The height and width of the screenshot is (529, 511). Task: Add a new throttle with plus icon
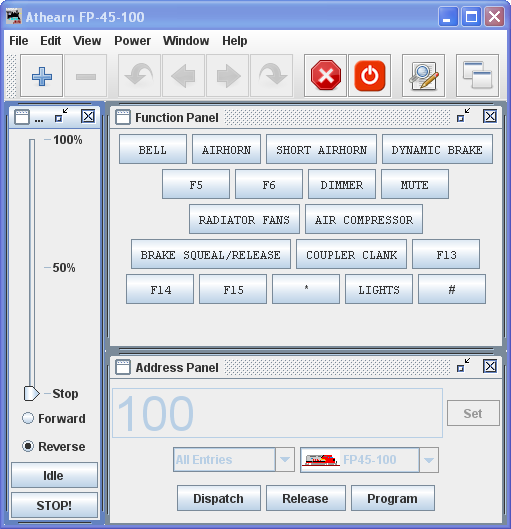(x=41, y=76)
